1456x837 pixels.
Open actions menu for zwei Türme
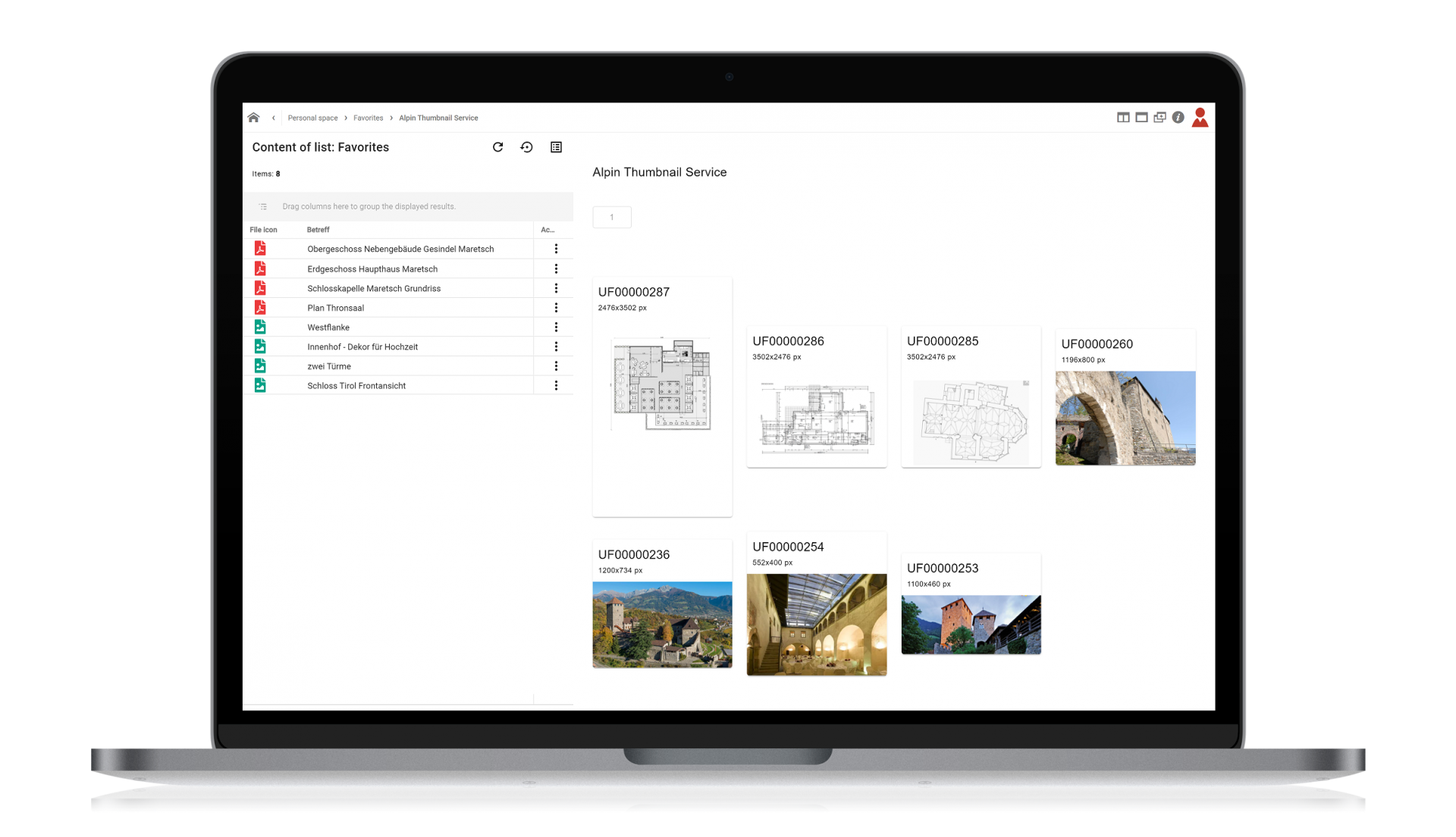click(x=556, y=366)
